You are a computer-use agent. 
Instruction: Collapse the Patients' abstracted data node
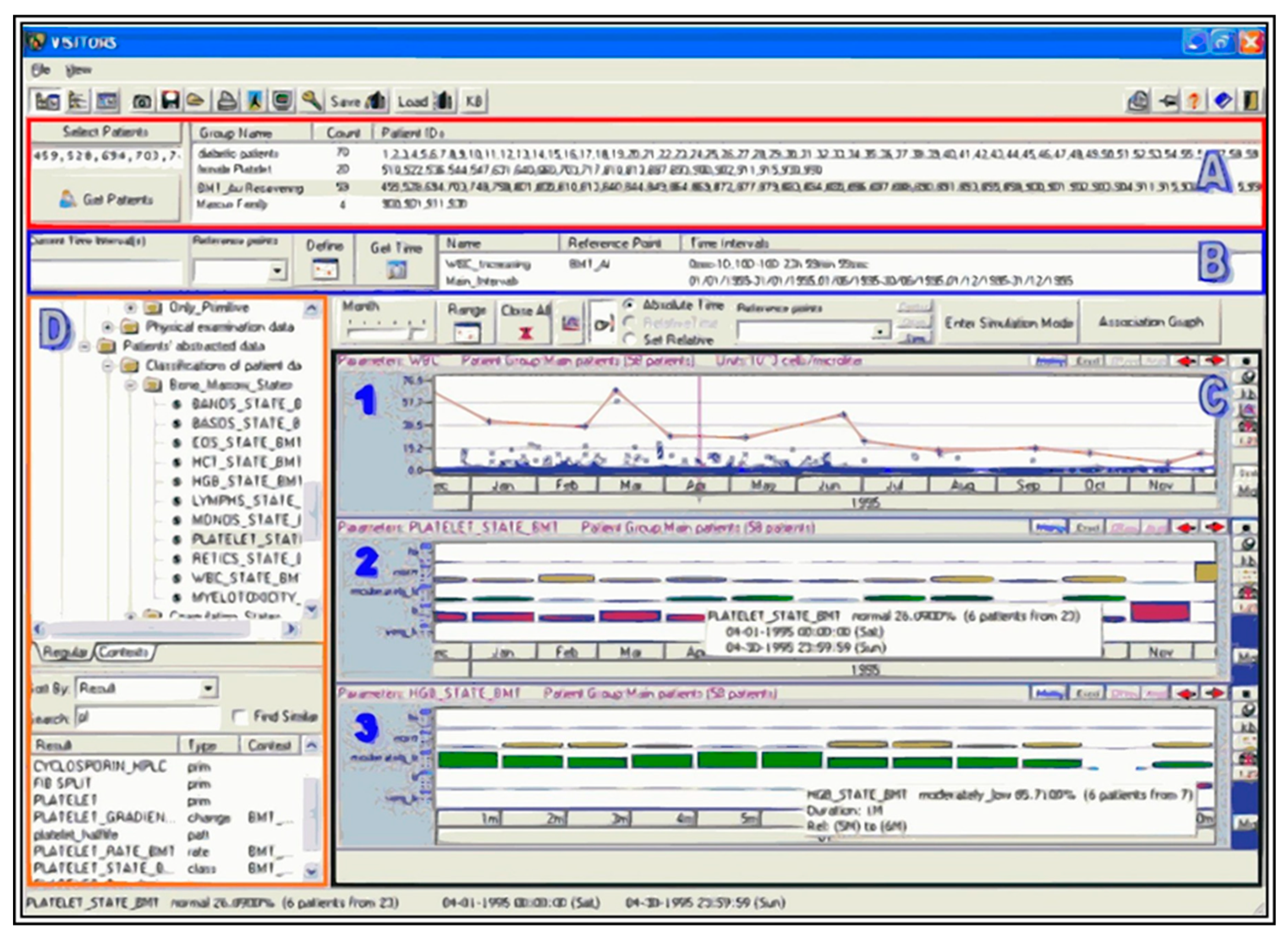(x=84, y=346)
